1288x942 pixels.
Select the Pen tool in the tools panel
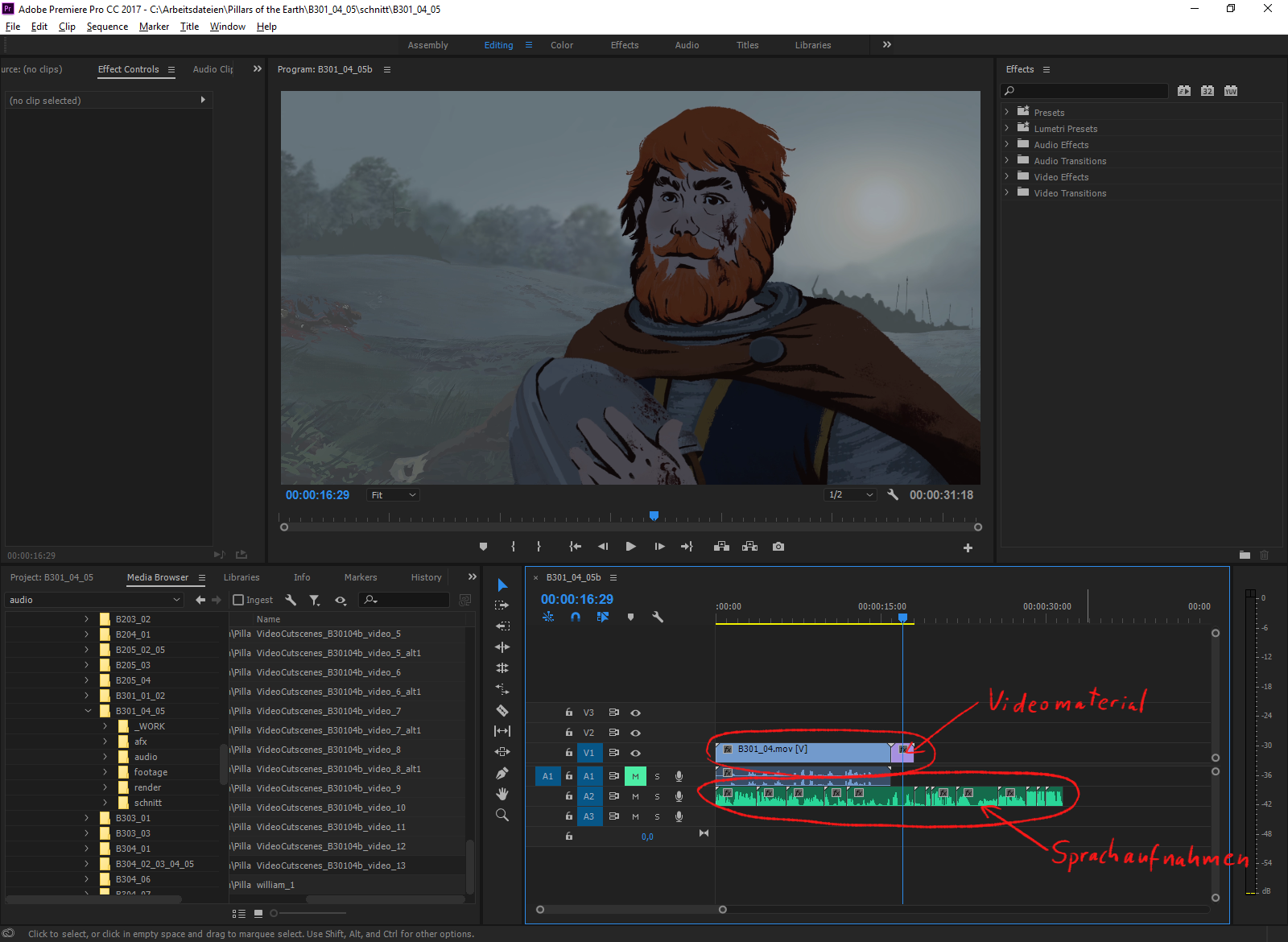502,773
